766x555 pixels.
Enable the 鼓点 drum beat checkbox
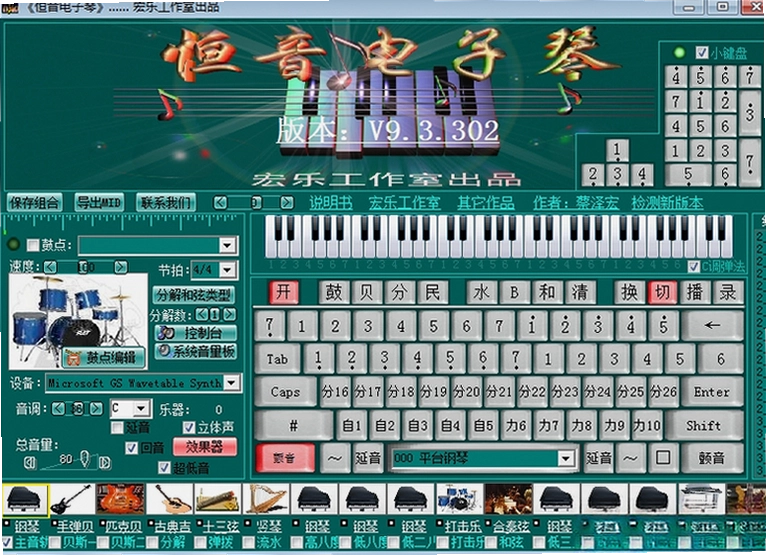pyautogui.click(x=33, y=244)
